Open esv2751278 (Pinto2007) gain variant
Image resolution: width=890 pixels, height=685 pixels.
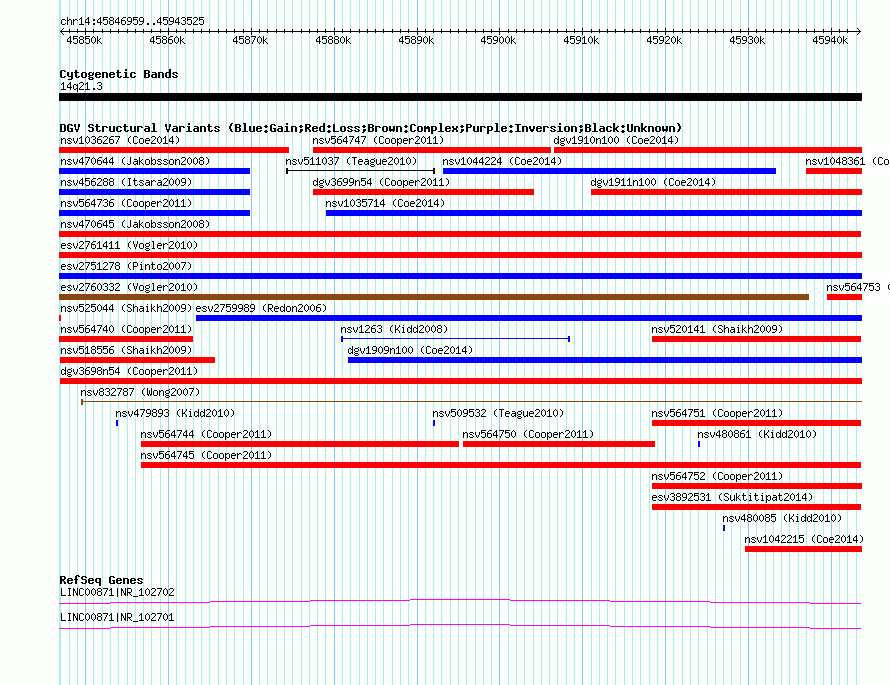click(x=460, y=276)
